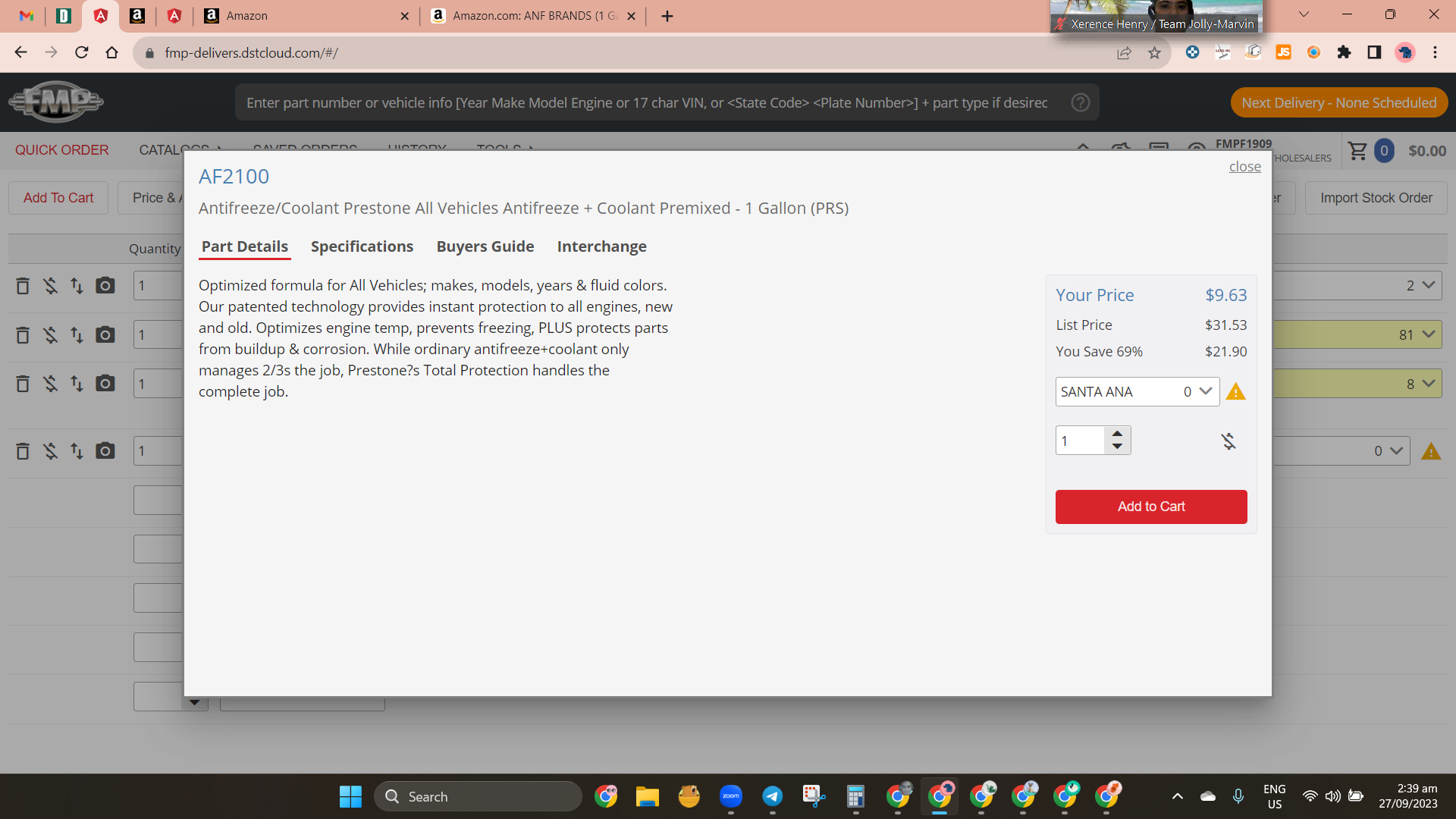Viewport: 1456px width, 819px height.
Task: Click the warning triangle in the fourth row
Action: point(1431,451)
